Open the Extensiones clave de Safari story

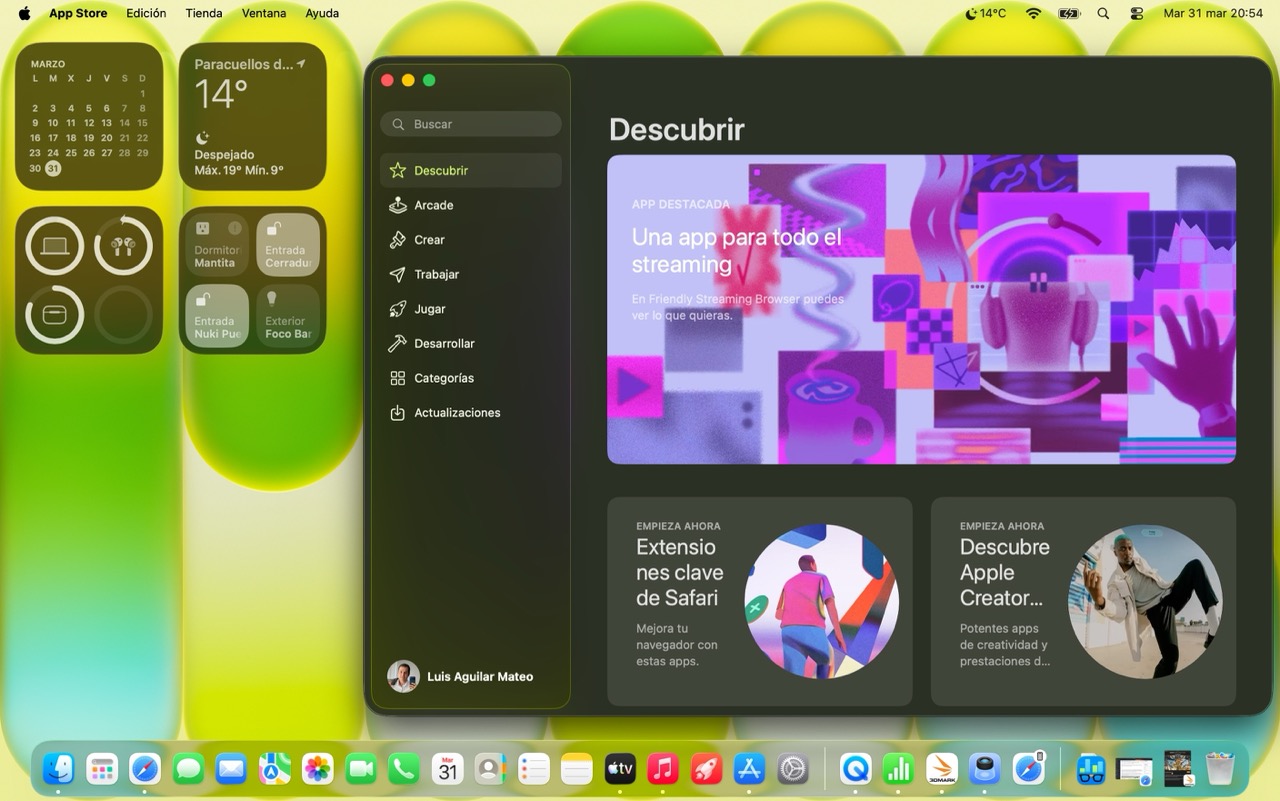pyautogui.click(x=759, y=601)
